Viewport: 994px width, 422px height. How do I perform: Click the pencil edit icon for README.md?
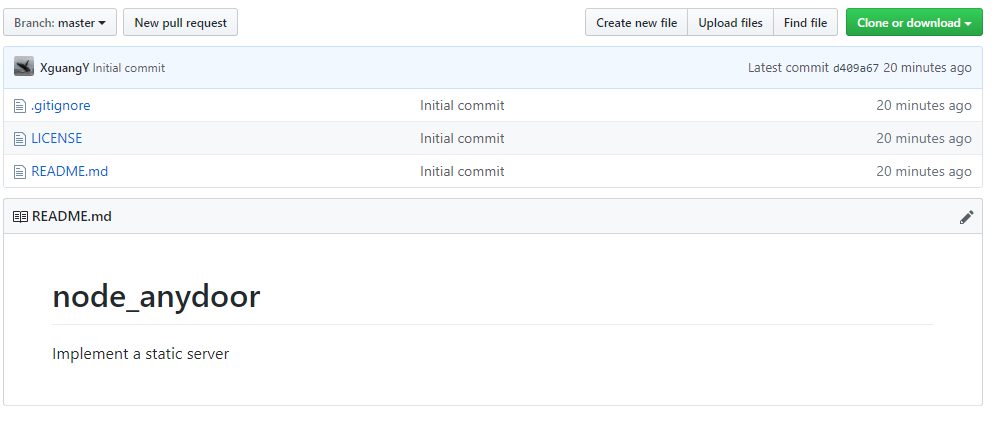pos(966,217)
